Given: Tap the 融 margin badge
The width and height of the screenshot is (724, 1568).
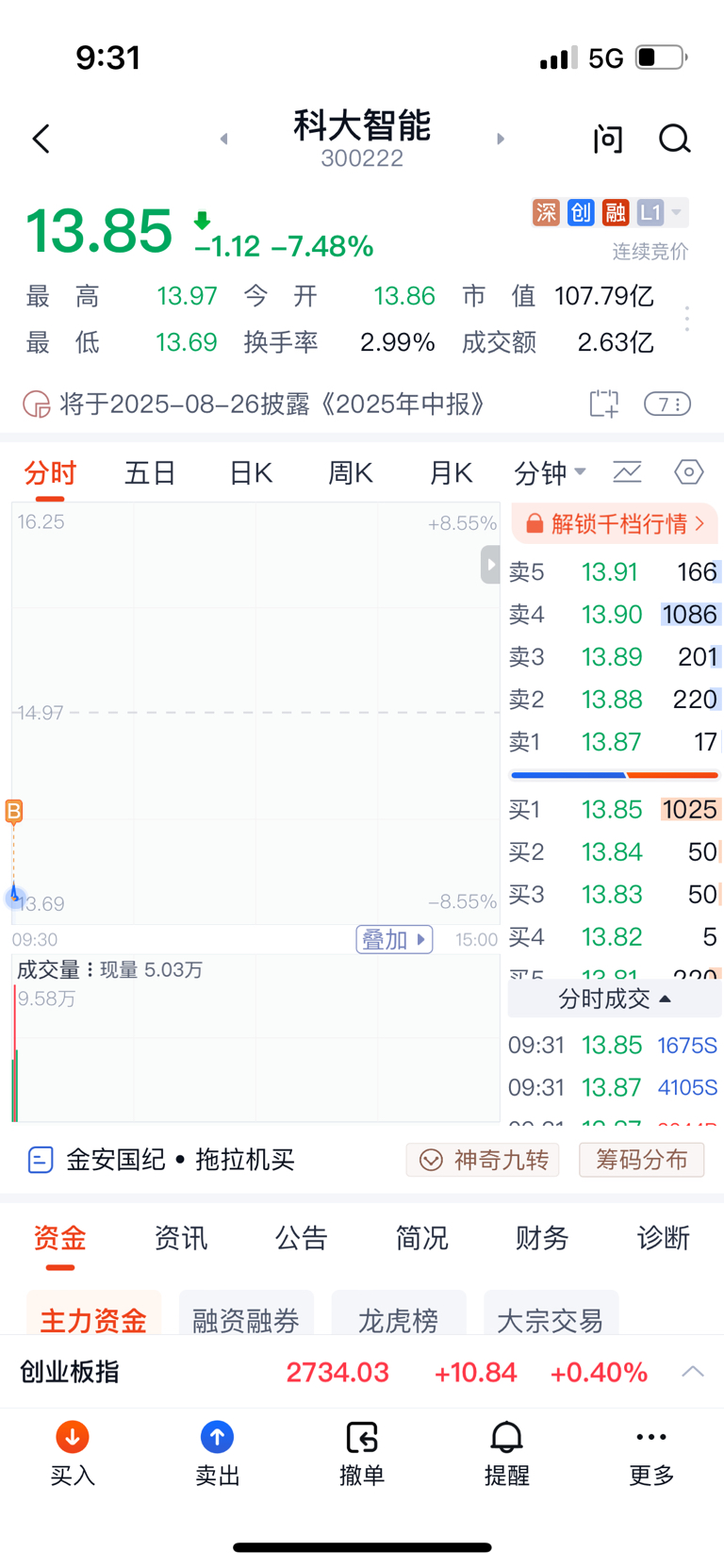Looking at the screenshot, I should (616, 212).
